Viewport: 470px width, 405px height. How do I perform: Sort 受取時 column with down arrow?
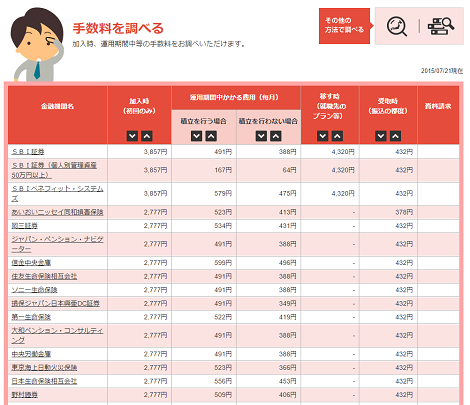(381, 136)
